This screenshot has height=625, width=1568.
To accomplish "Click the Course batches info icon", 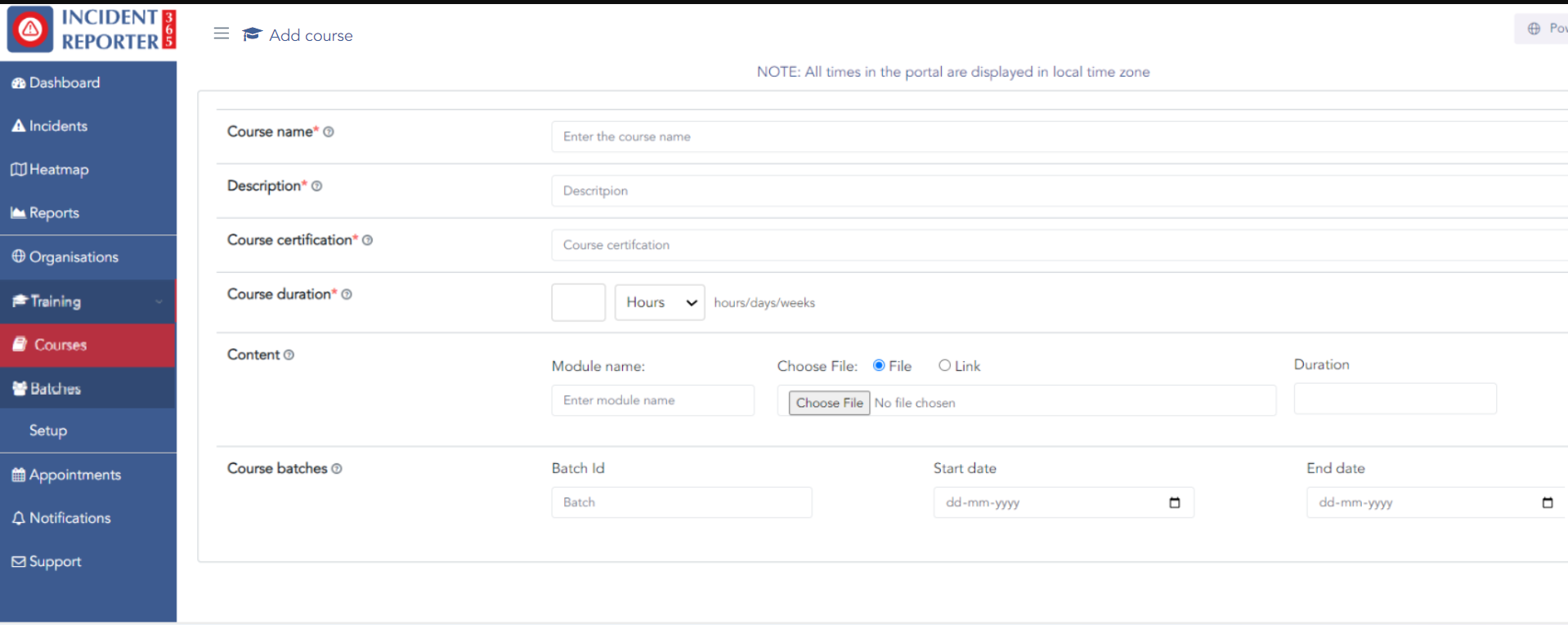I will pos(337,469).
